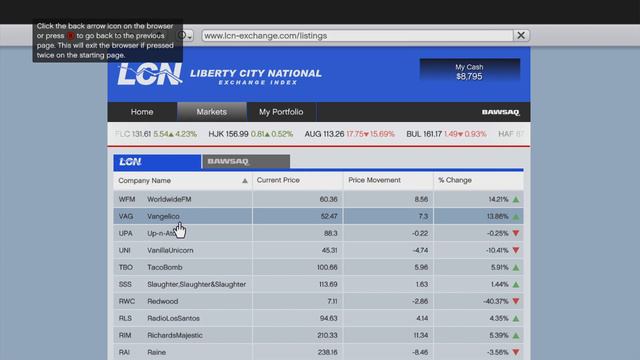Open the VanillaUnicorn stock row
This screenshot has width=640, height=360.
click(x=318, y=250)
